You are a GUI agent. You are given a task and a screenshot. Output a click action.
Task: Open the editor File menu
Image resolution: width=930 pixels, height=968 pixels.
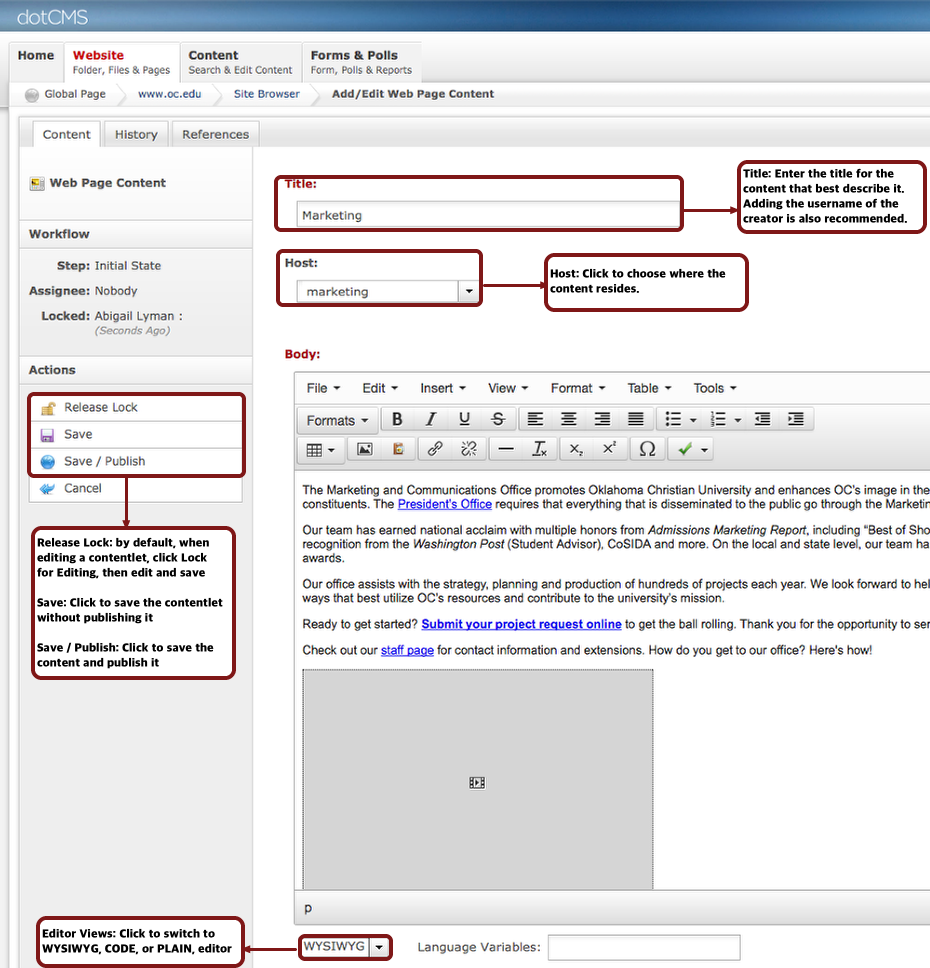point(323,388)
